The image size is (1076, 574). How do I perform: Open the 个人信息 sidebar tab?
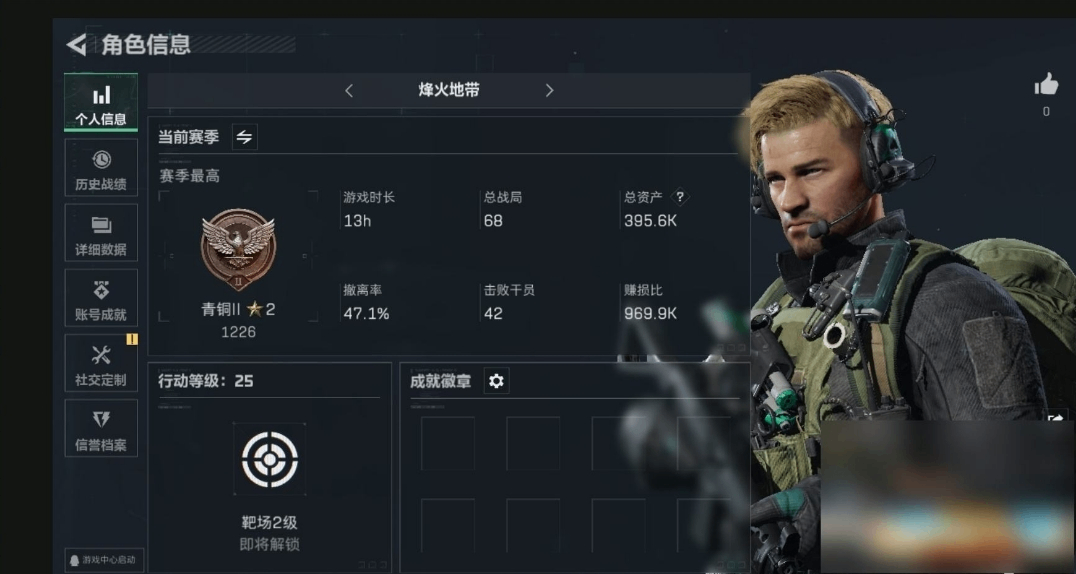101,102
